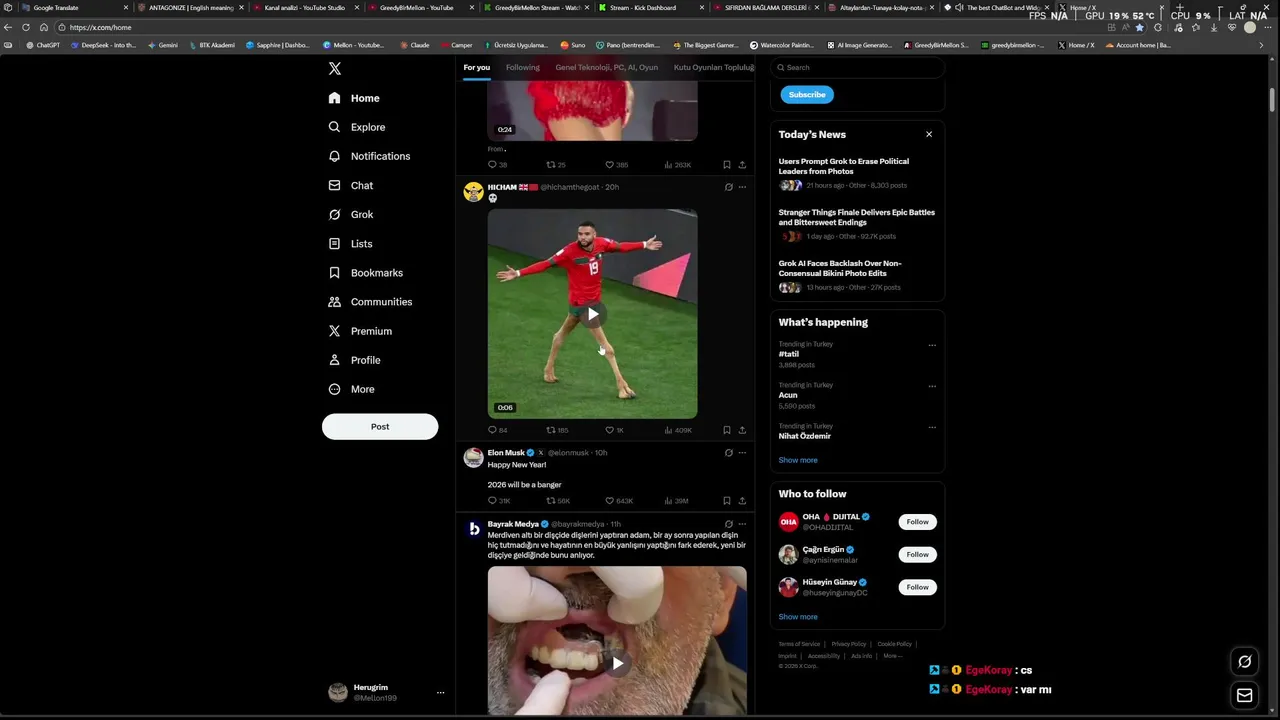1280x720 pixels.
Task: Share Elon Musk's post
Action: point(742,501)
